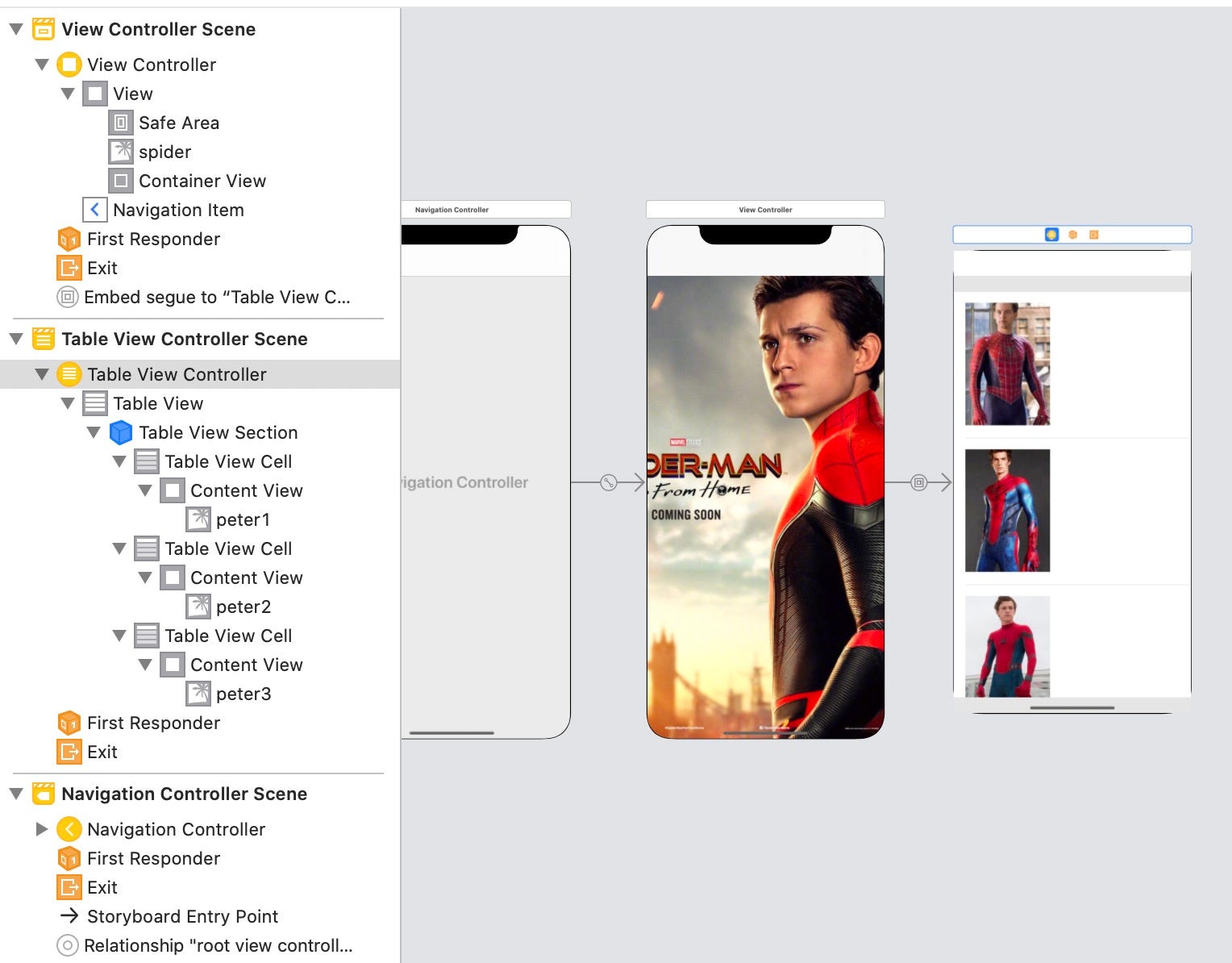Click the blue Table View Section cube icon
The image size is (1232, 963).
[120, 432]
